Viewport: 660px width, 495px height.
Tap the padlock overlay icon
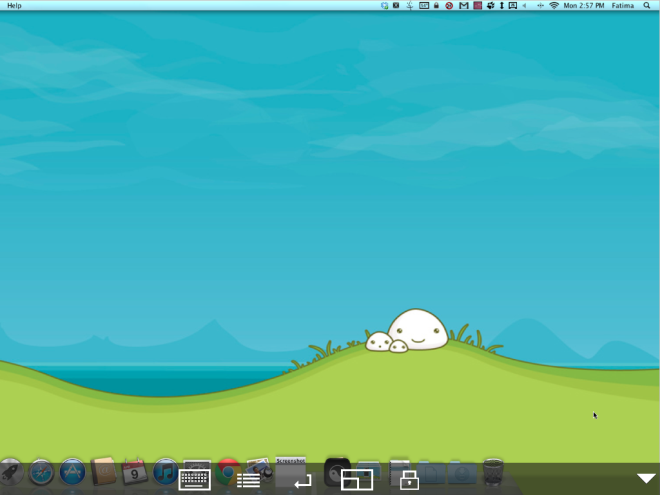[x=409, y=480]
